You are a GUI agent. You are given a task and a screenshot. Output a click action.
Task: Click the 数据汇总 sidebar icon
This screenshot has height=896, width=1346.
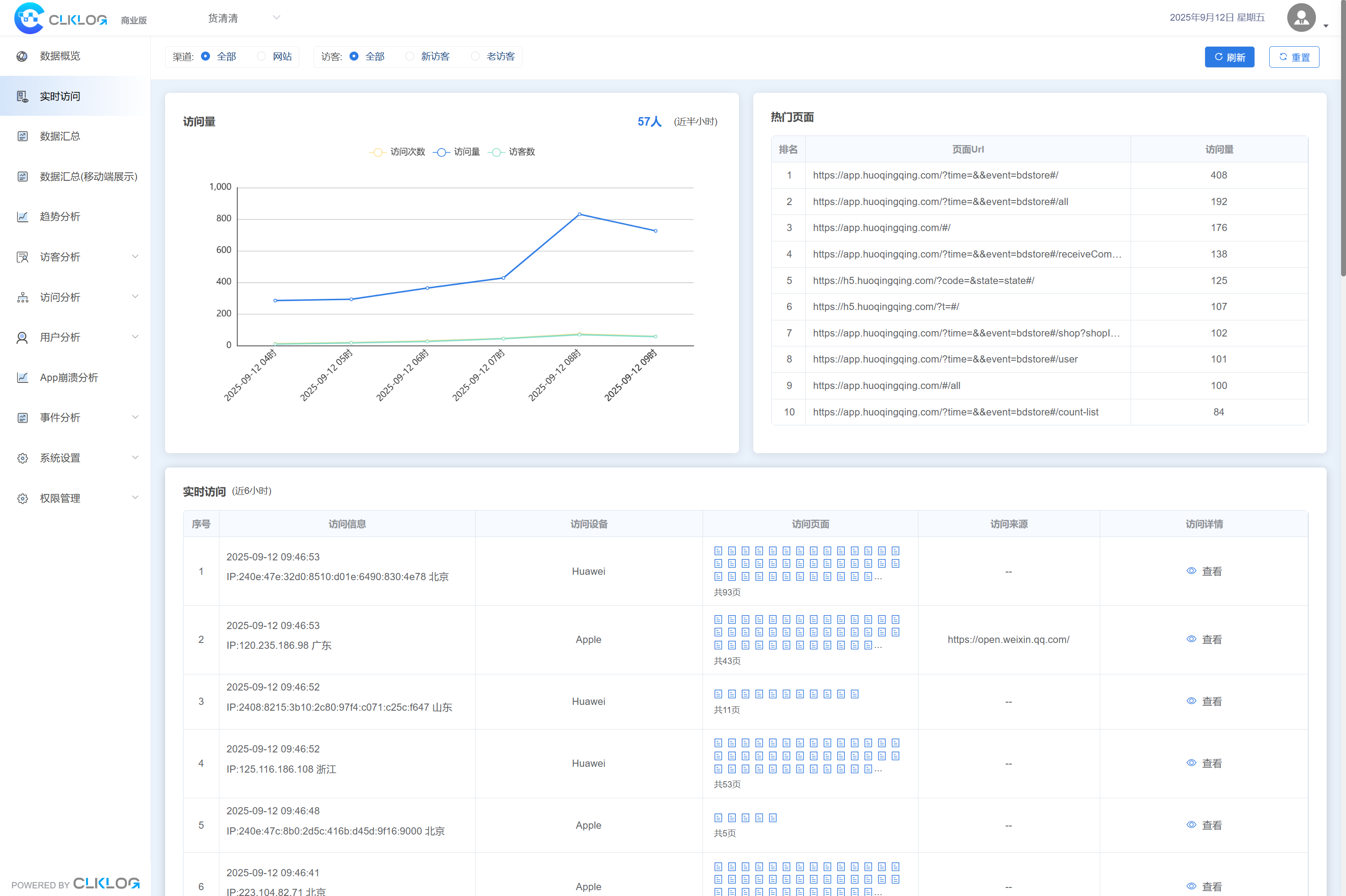[x=22, y=136]
